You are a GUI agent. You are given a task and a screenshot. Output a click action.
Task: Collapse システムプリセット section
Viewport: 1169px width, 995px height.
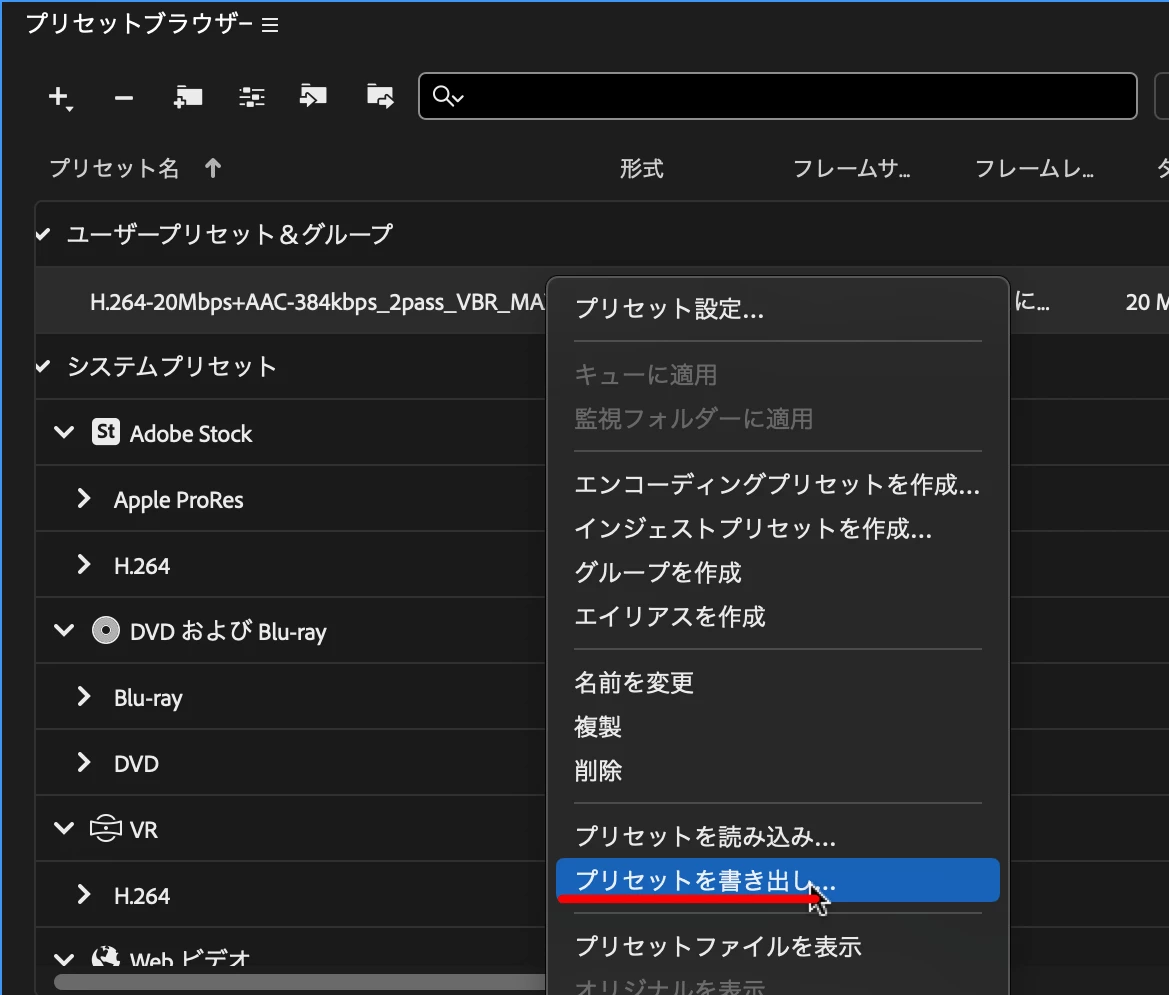[x=43, y=367]
